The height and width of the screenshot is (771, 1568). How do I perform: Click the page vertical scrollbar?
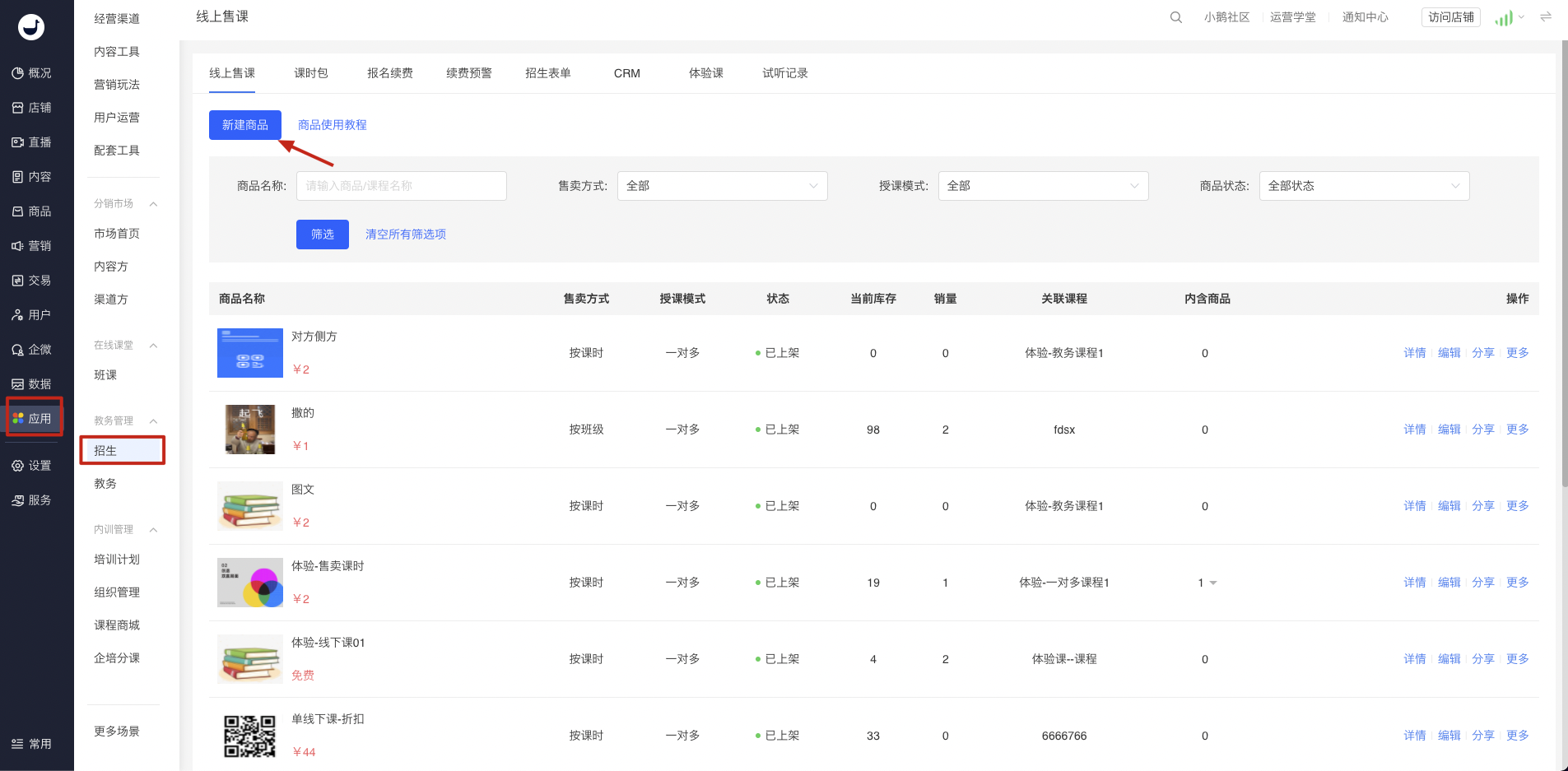coord(1564,263)
